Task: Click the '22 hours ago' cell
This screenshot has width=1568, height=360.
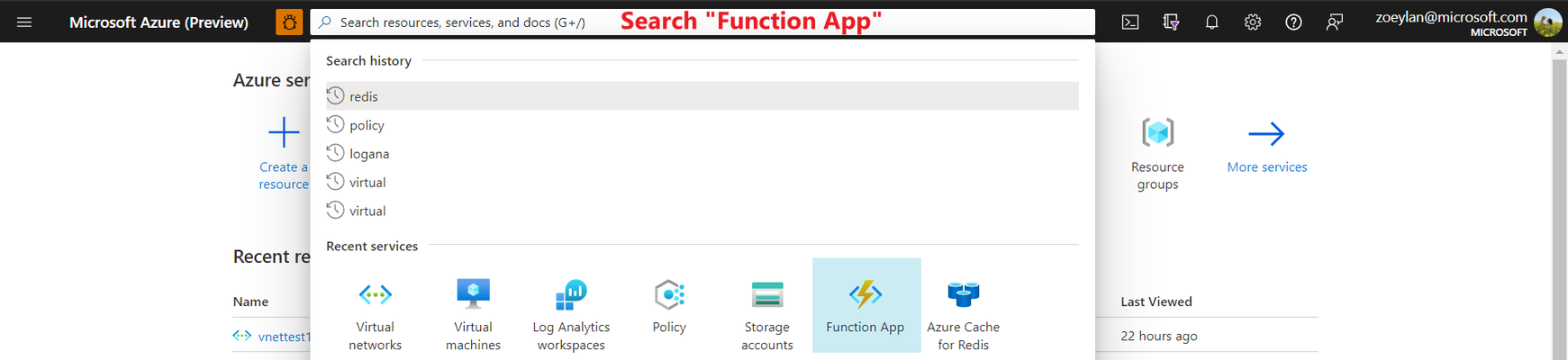Action: coord(1159,336)
